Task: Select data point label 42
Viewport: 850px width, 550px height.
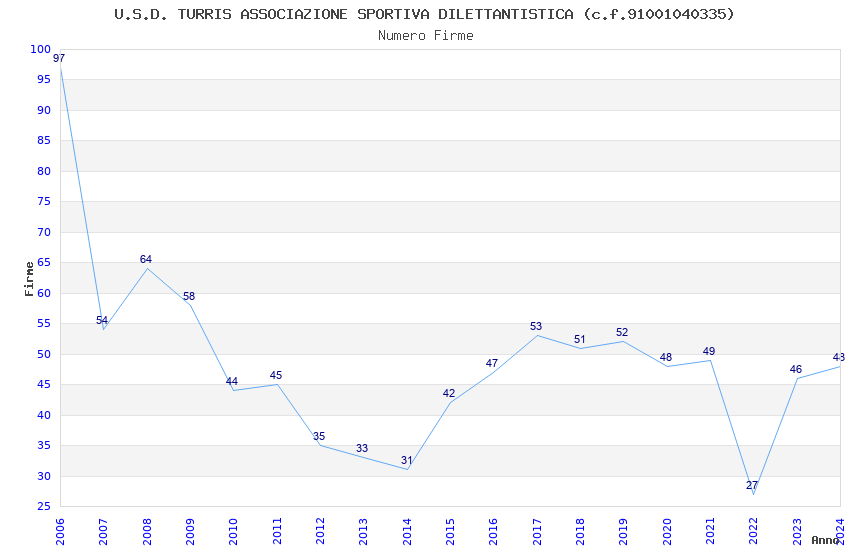Action: (449, 393)
